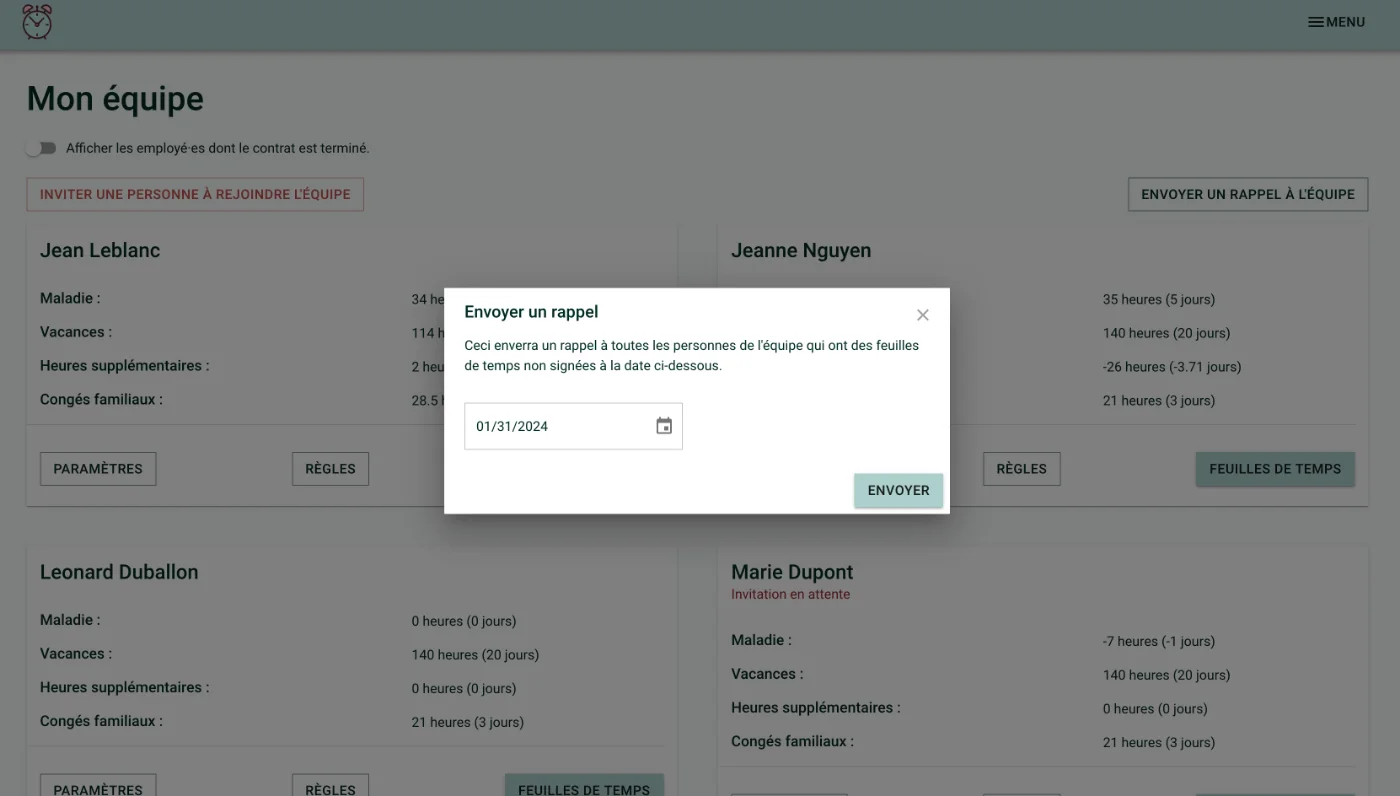
Task: Open Jean Leblanc's PARAMÈTRES
Action: click(98, 468)
